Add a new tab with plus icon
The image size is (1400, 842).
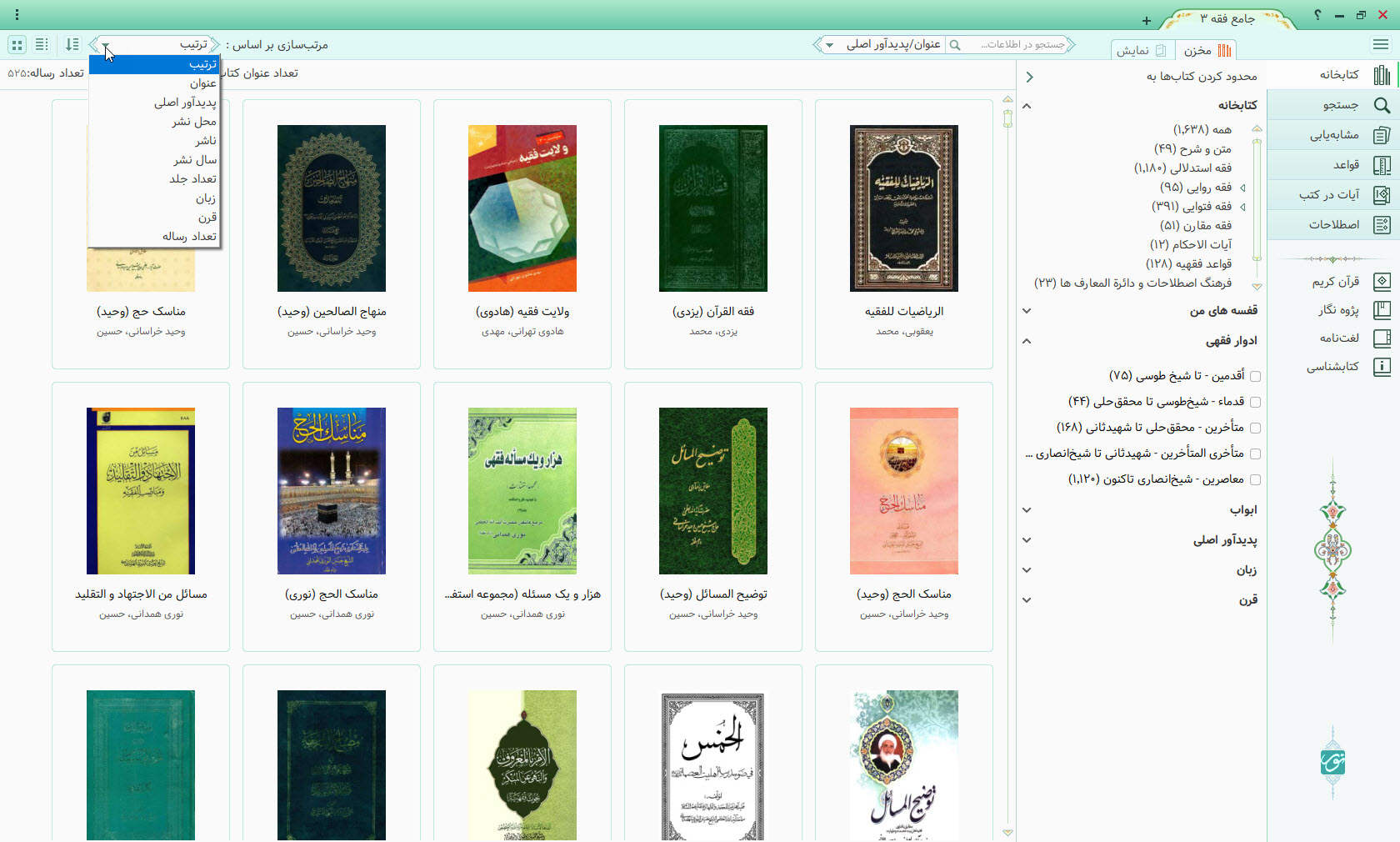click(x=1147, y=21)
